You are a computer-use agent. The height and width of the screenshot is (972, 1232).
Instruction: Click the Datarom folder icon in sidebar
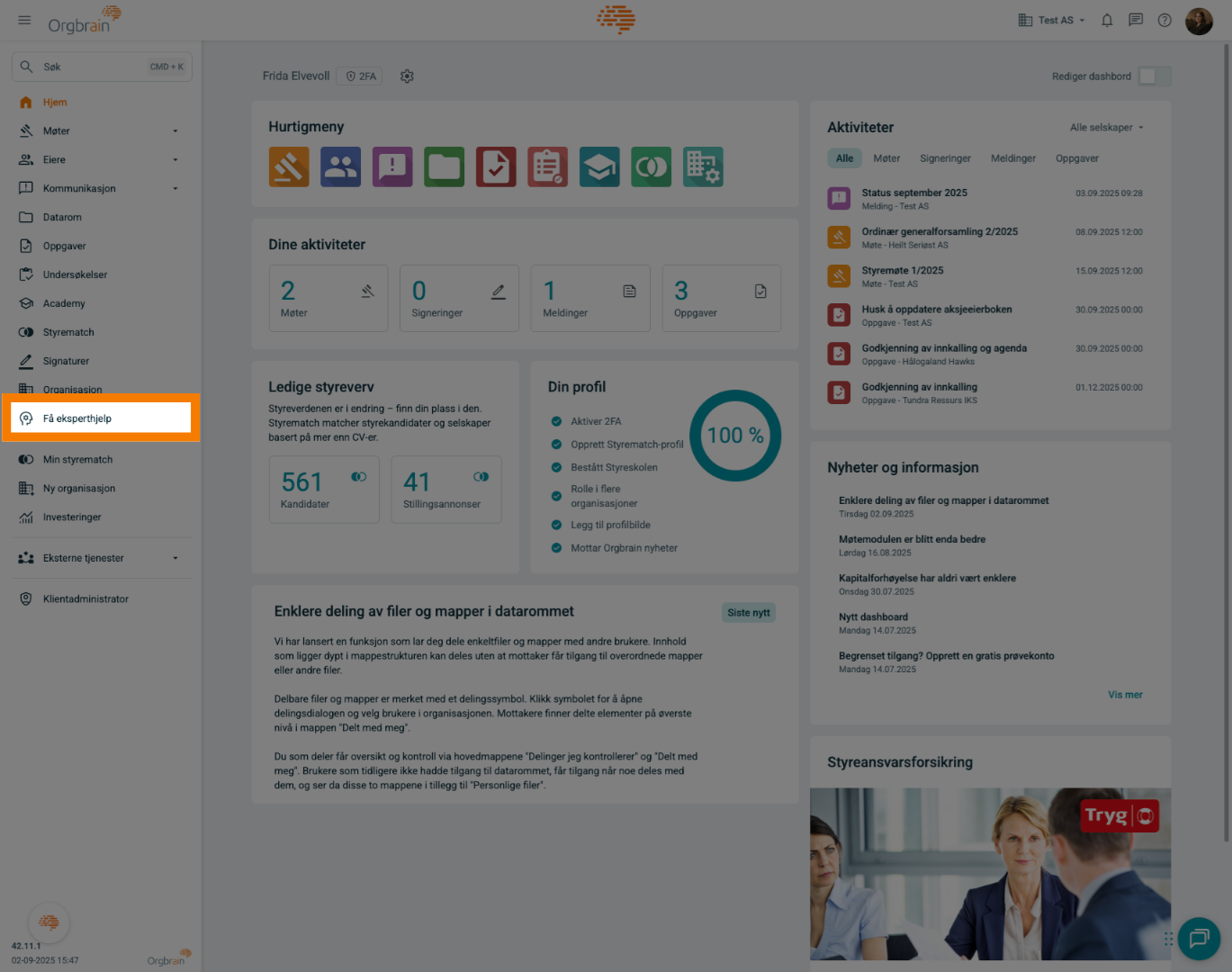coord(26,218)
